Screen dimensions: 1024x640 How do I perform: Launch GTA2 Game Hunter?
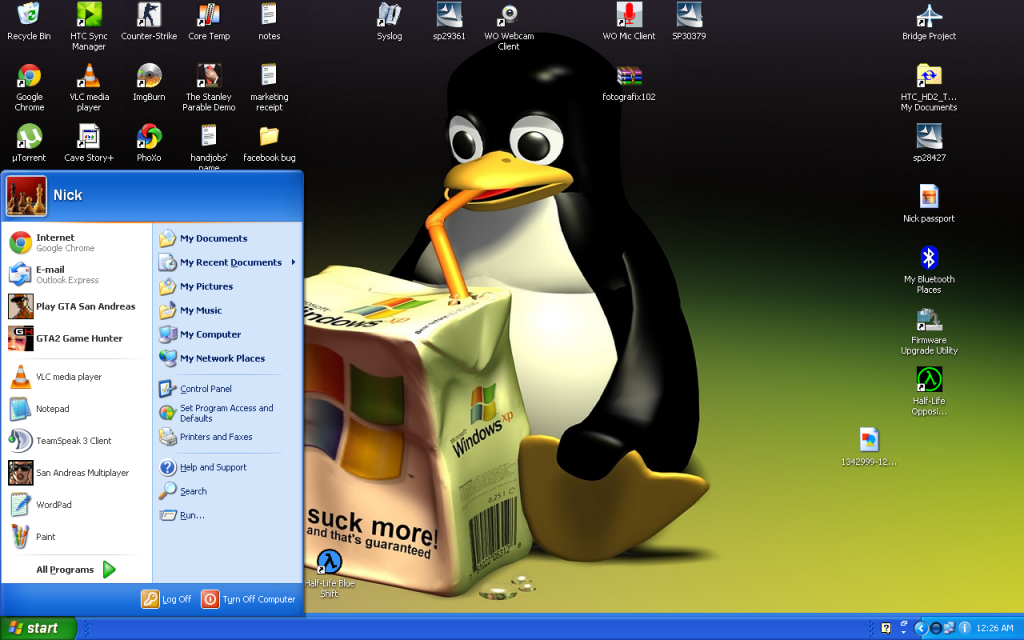click(76, 338)
